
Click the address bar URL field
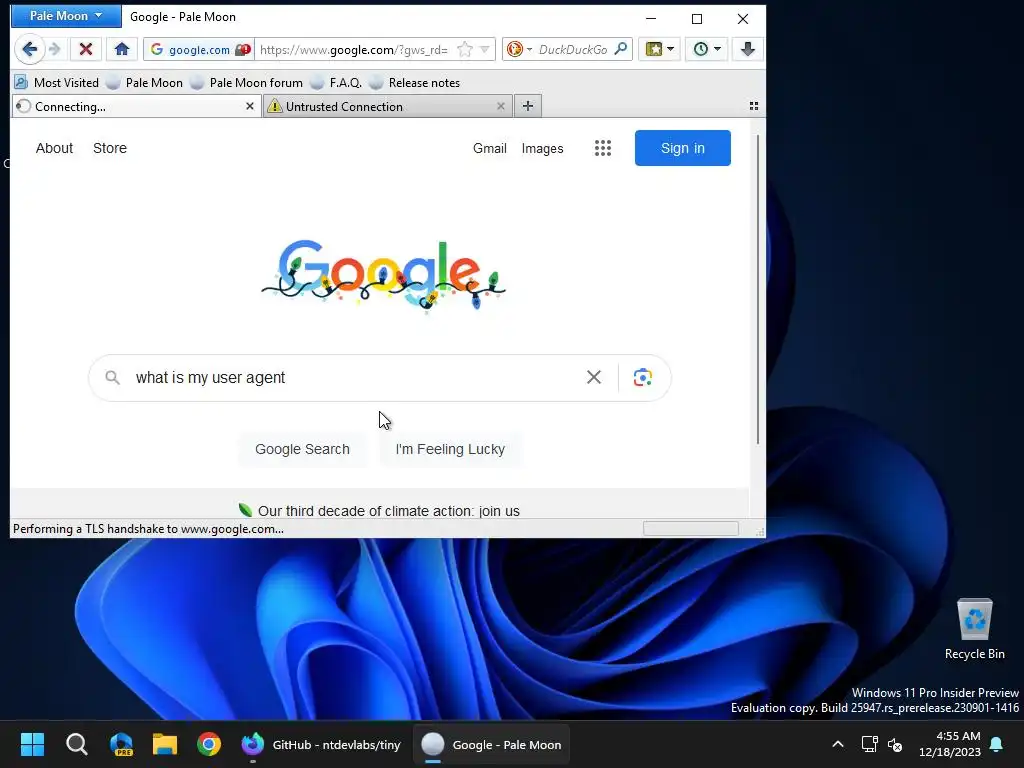(353, 50)
